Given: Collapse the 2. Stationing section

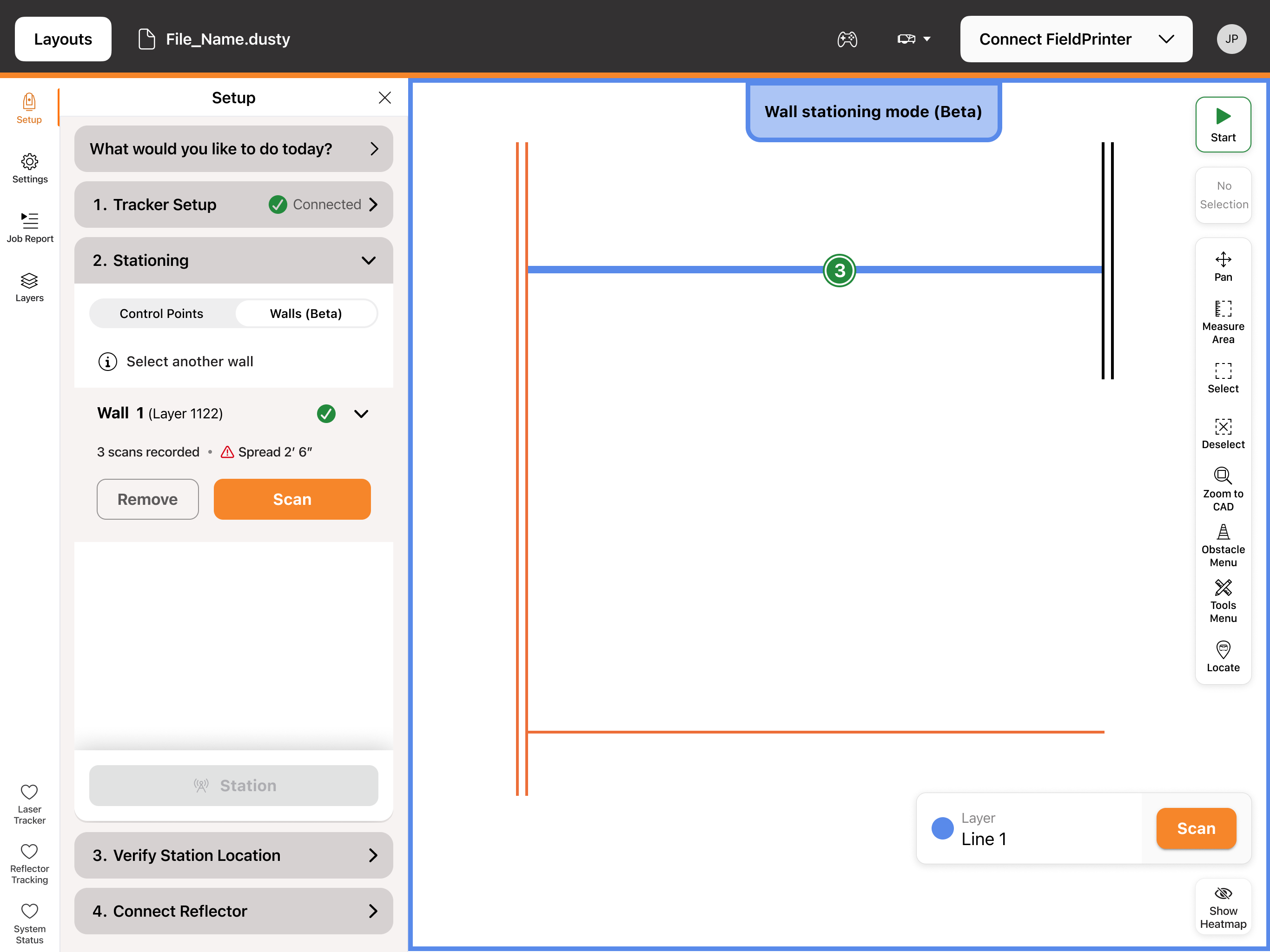Looking at the screenshot, I should pyautogui.click(x=234, y=260).
